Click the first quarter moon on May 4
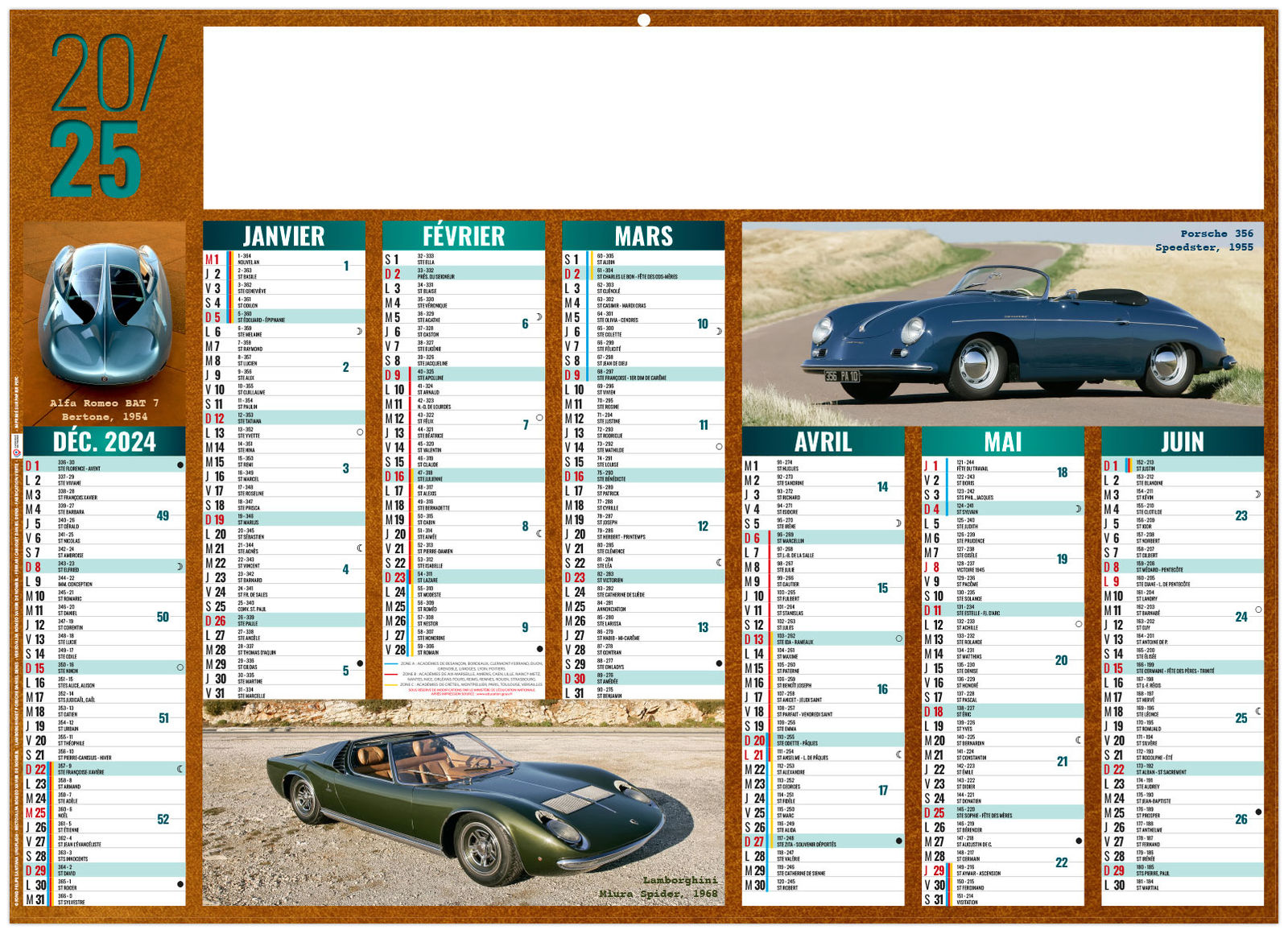The image size is (1288, 934). coord(1079,509)
